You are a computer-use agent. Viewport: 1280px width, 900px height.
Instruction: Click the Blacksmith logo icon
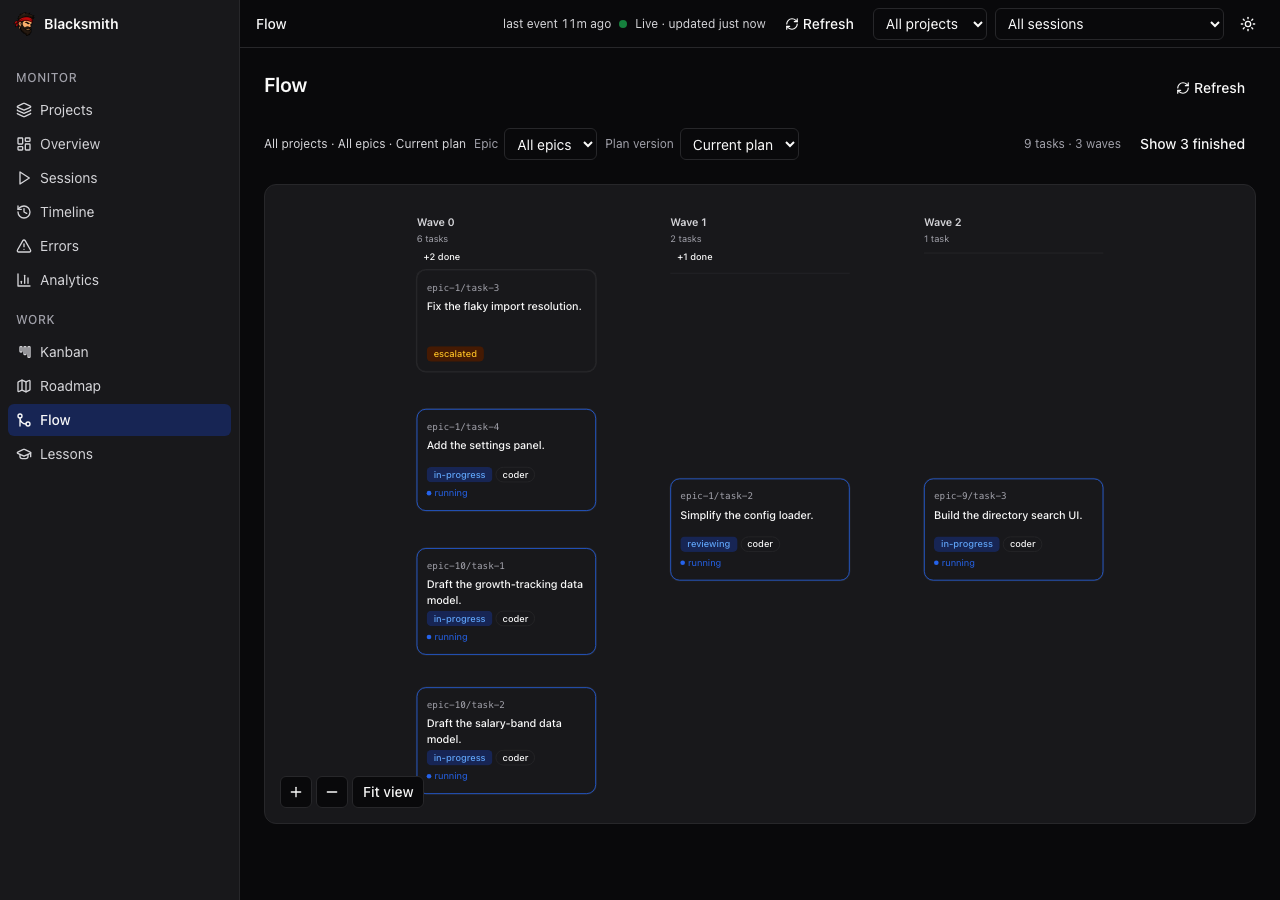tap(25, 24)
